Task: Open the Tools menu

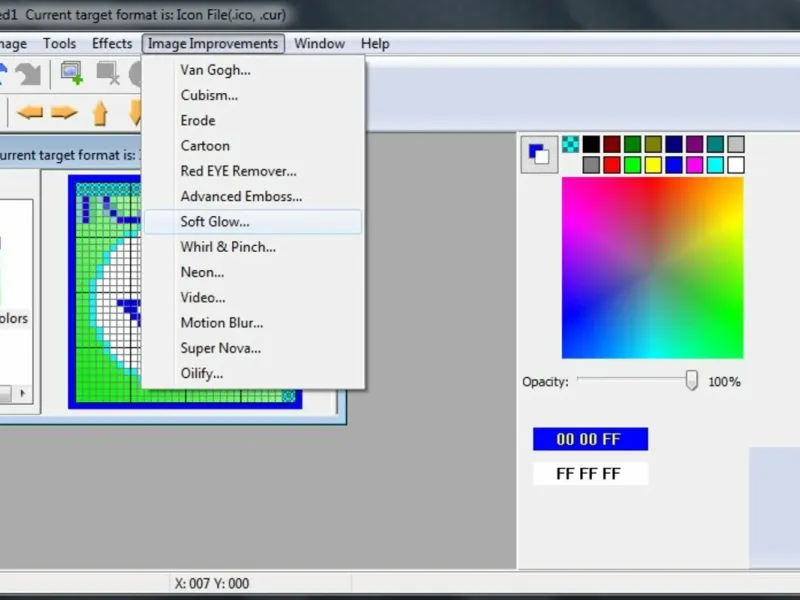Action: point(59,43)
